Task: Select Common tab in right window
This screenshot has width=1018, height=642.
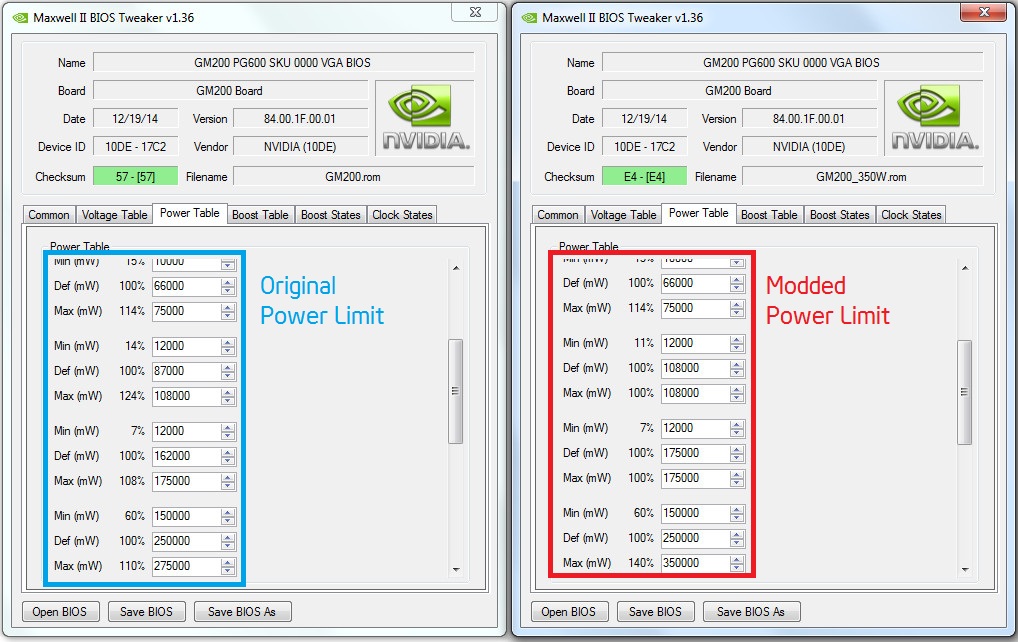Action: pyautogui.click(x=558, y=215)
